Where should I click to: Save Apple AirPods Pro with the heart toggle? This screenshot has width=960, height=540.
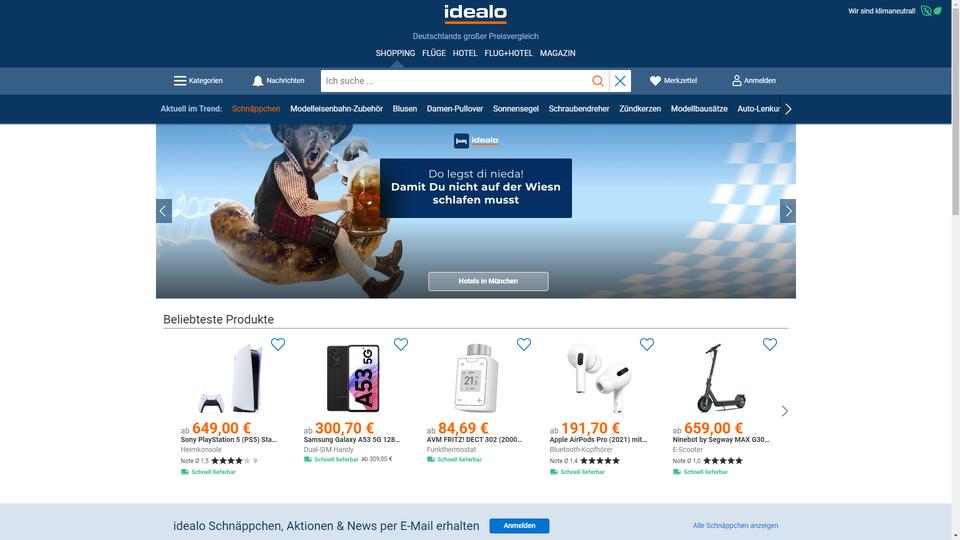click(x=647, y=345)
